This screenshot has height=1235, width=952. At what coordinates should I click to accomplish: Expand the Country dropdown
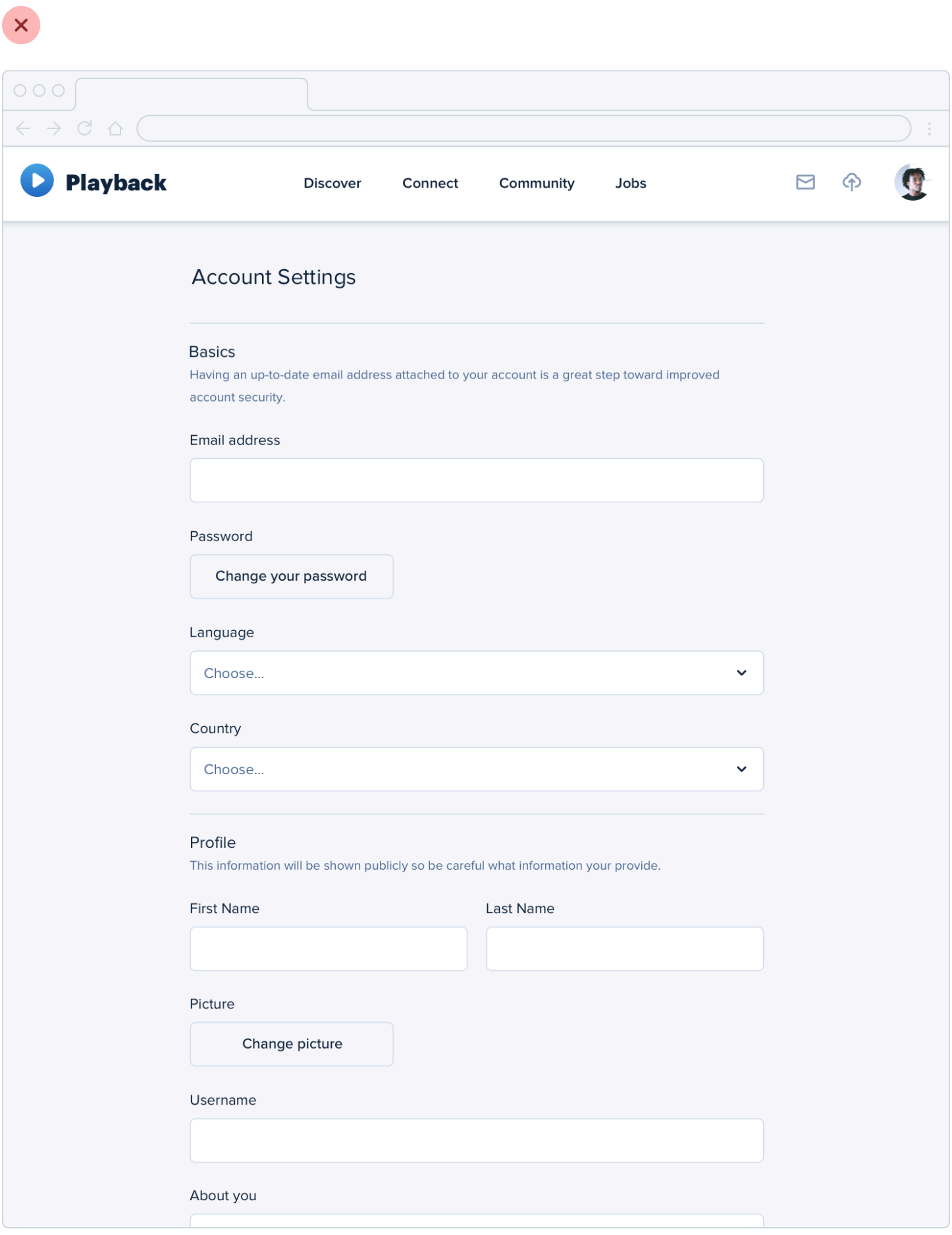pos(476,769)
